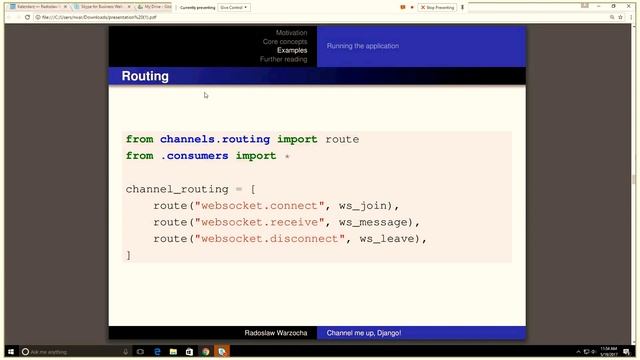
Task: Click the Cortana microphone icon
Action: 125,351
